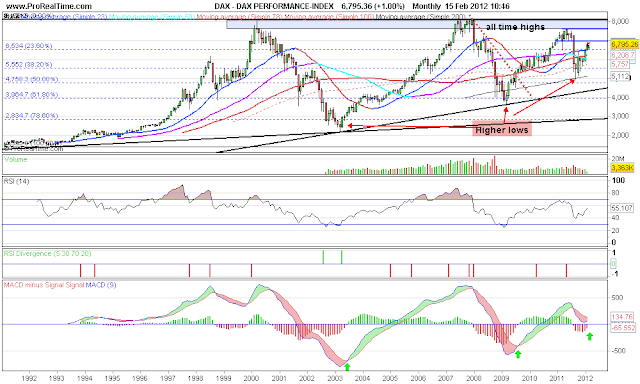Click the 5,552 (38.20%) Fibonacci level label
The height and width of the screenshot is (384, 640).
click(x=29, y=64)
